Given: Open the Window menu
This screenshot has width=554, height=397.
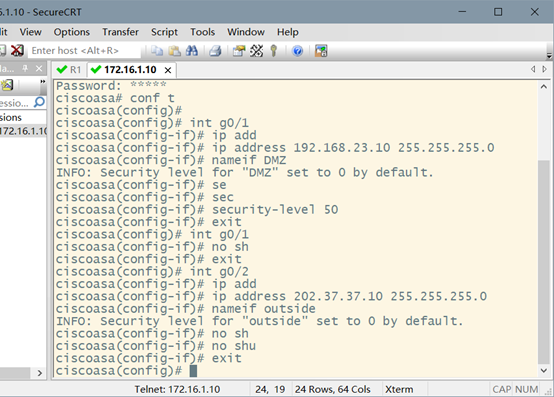Looking at the screenshot, I should coord(246,32).
